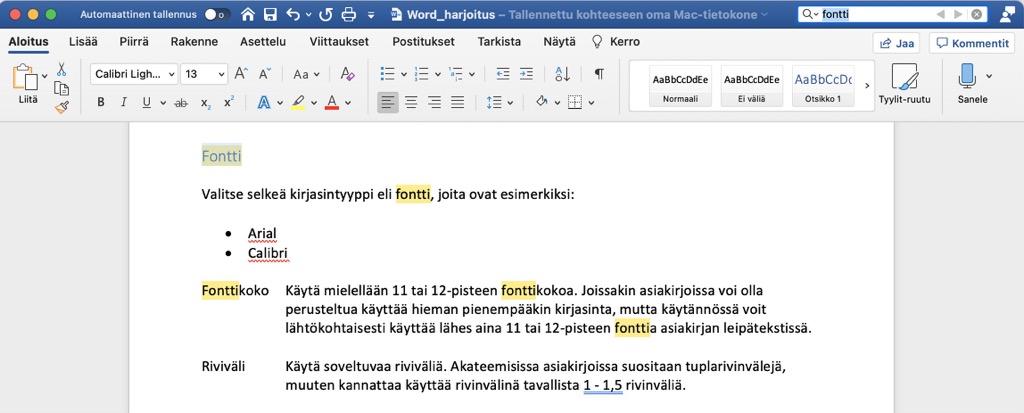Switch to the Rakenne tab
The image size is (1024, 413).
[194, 42]
